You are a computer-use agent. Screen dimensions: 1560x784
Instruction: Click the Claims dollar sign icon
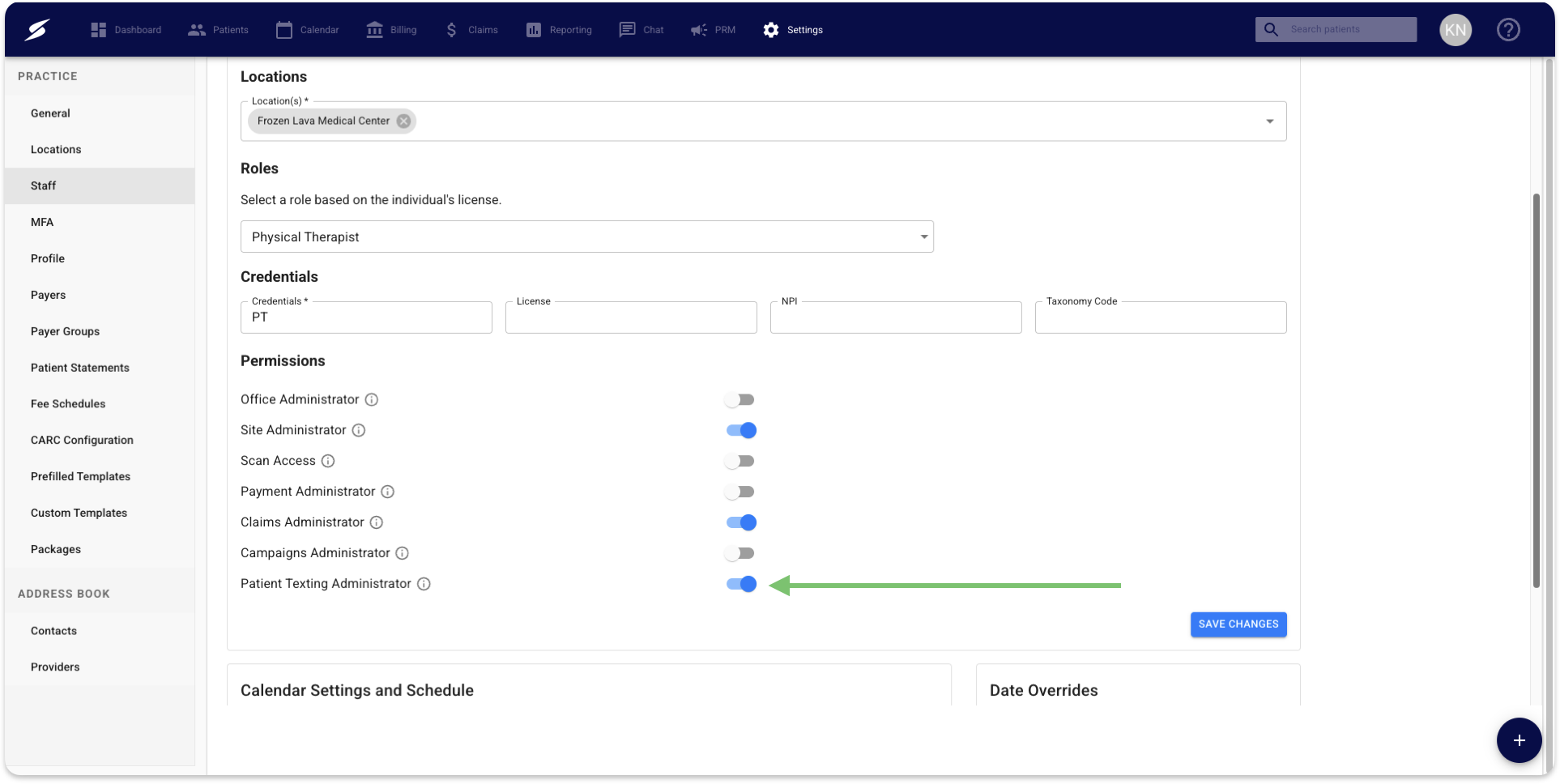451,30
